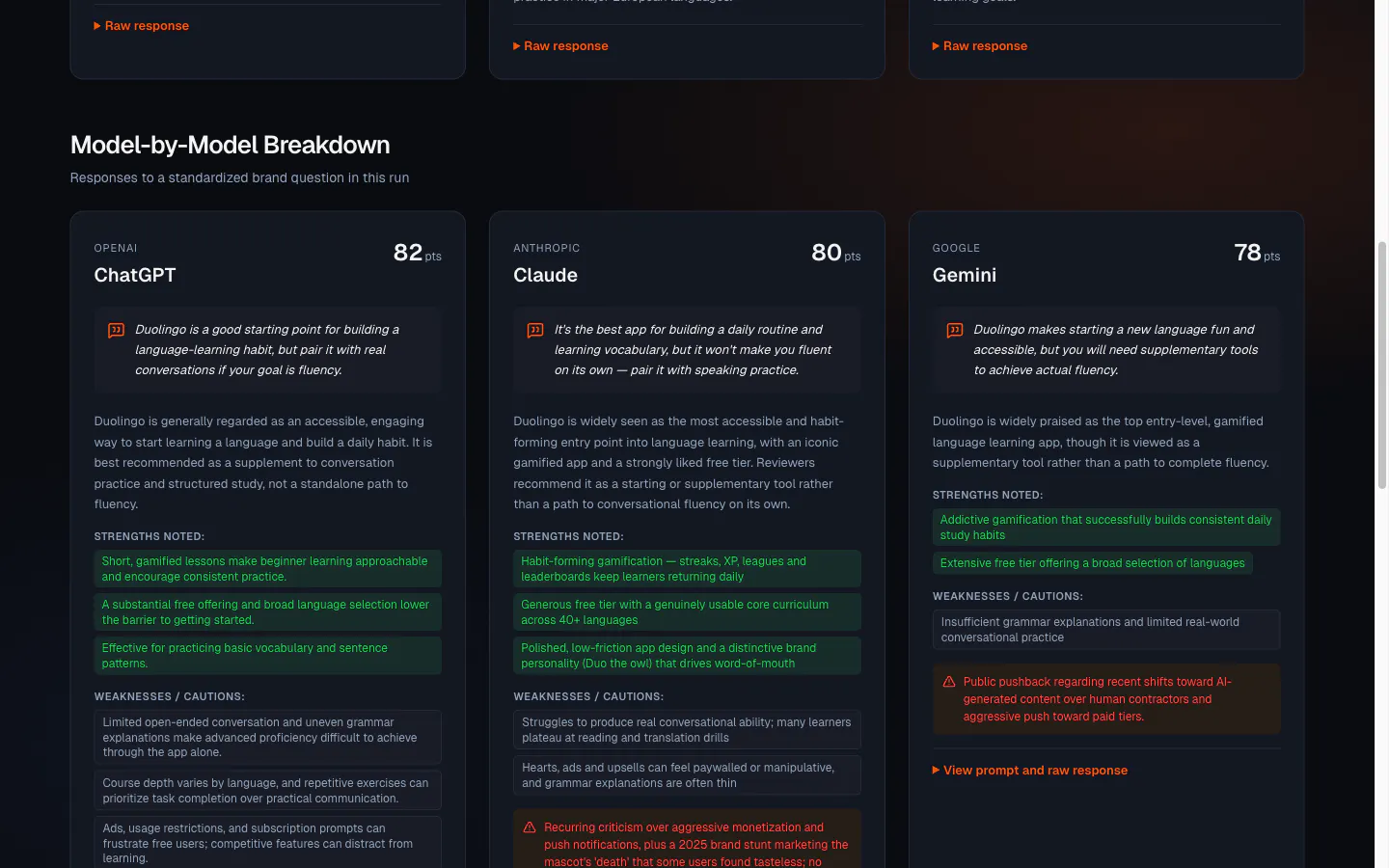Click ChatGPT summary 'Duolingo is generally regarded as an accessible'
Image resolution: width=1389 pixels, height=868 pixels.
click(263, 463)
